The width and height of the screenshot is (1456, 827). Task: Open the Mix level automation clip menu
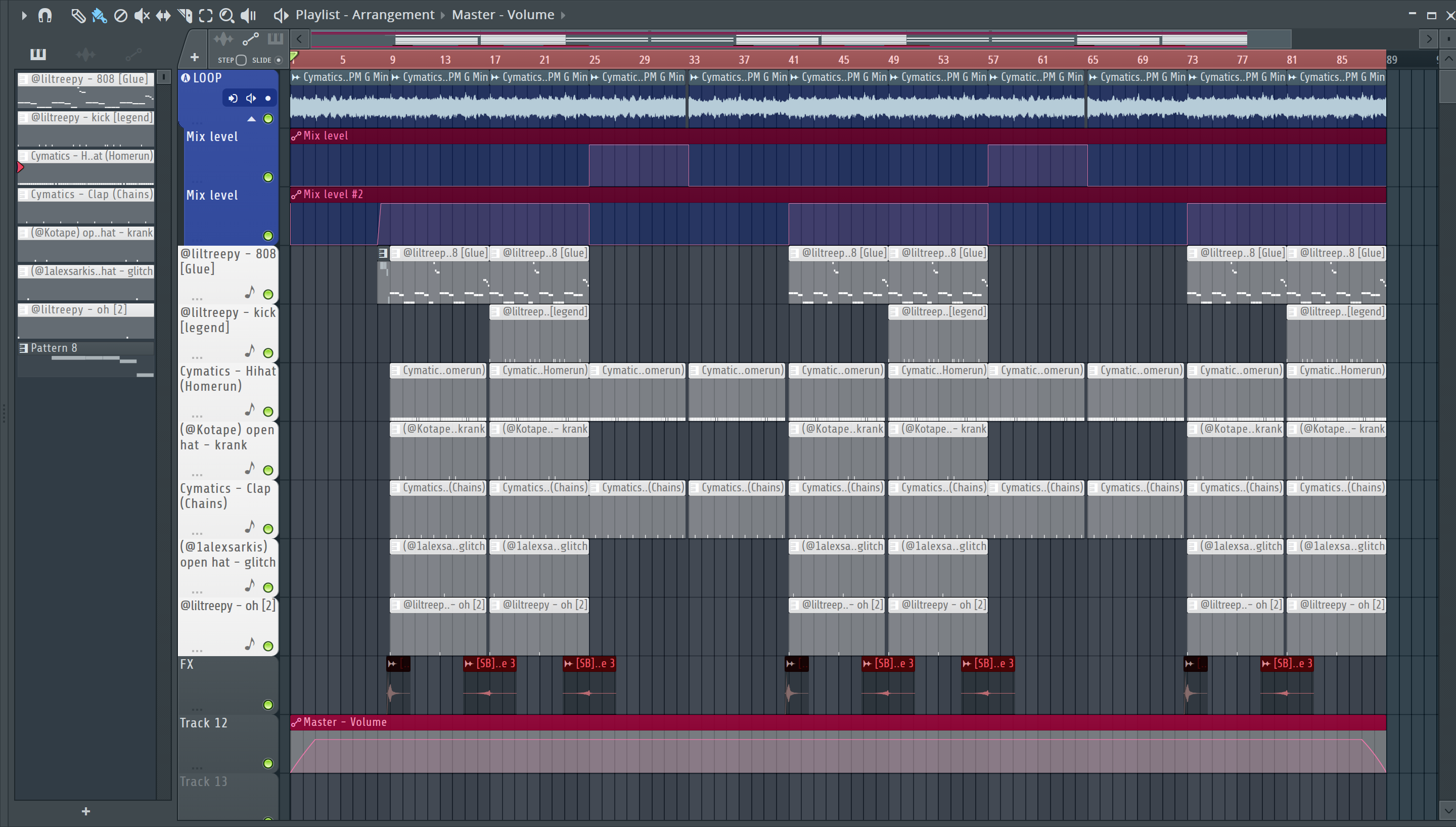pyautogui.click(x=296, y=136)
